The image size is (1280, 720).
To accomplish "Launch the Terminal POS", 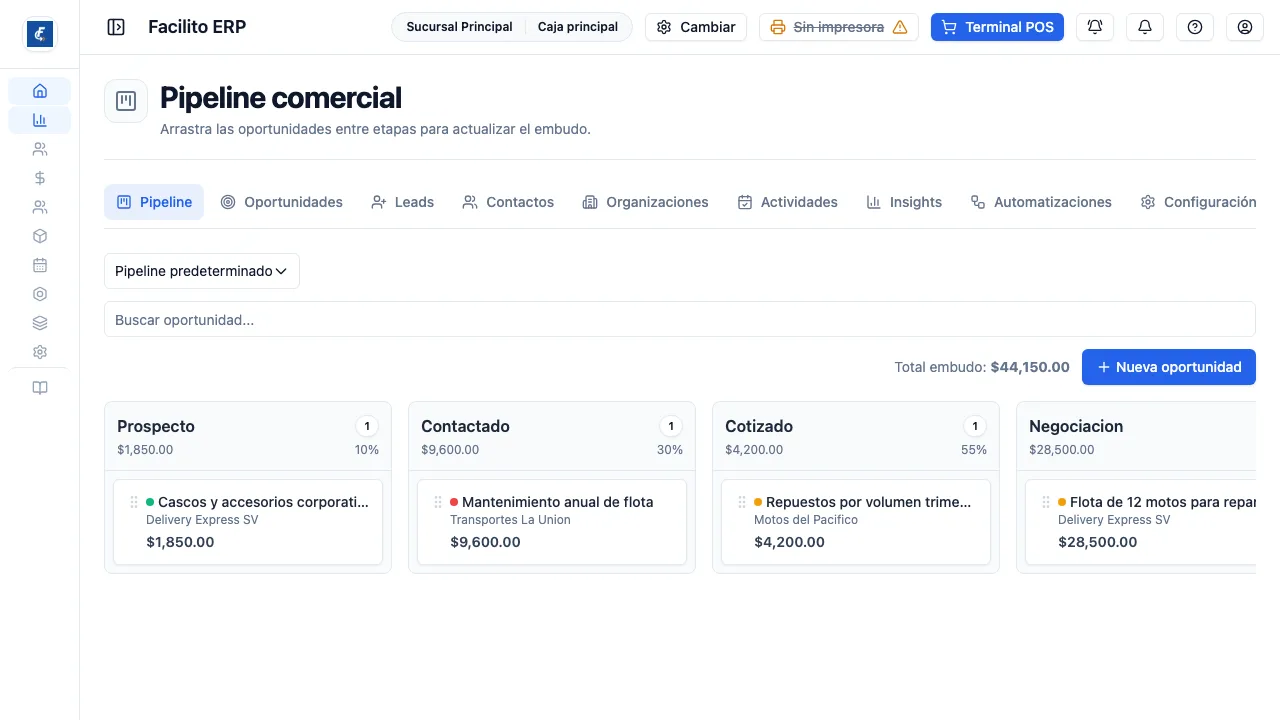I will (997, 27).
